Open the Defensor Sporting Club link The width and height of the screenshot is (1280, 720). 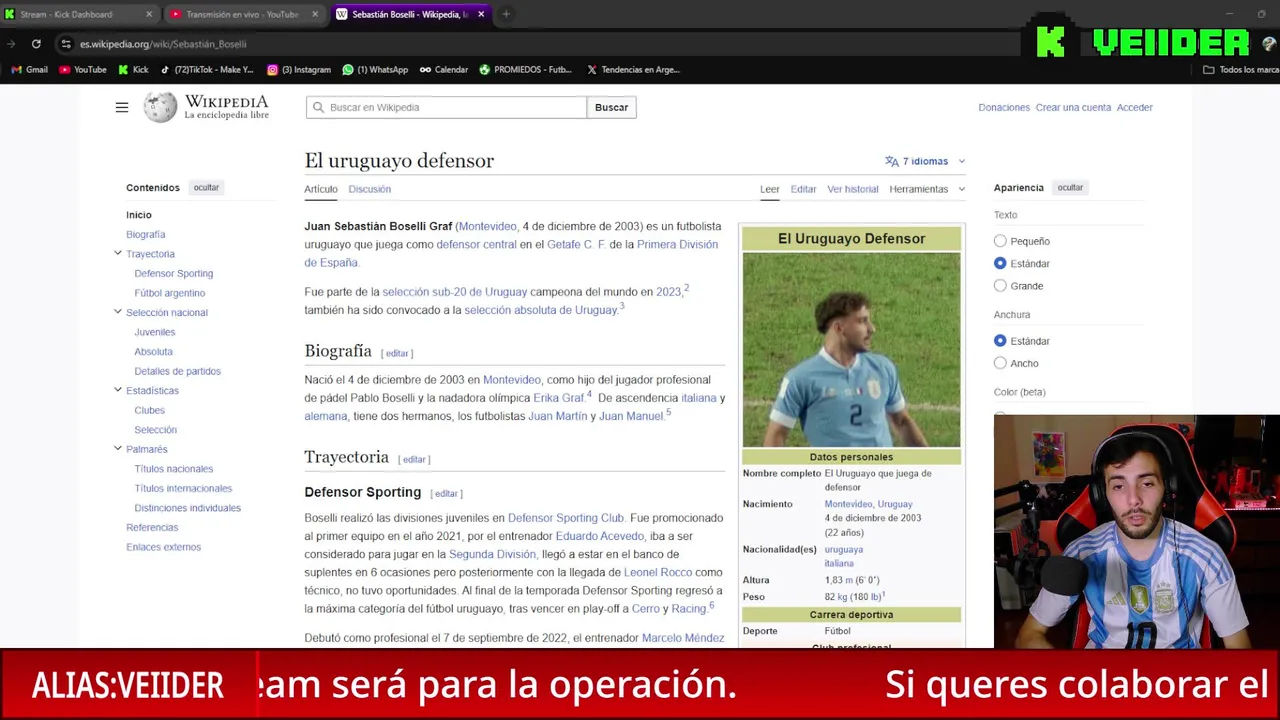pyautogui.click(x=566, y=518)
